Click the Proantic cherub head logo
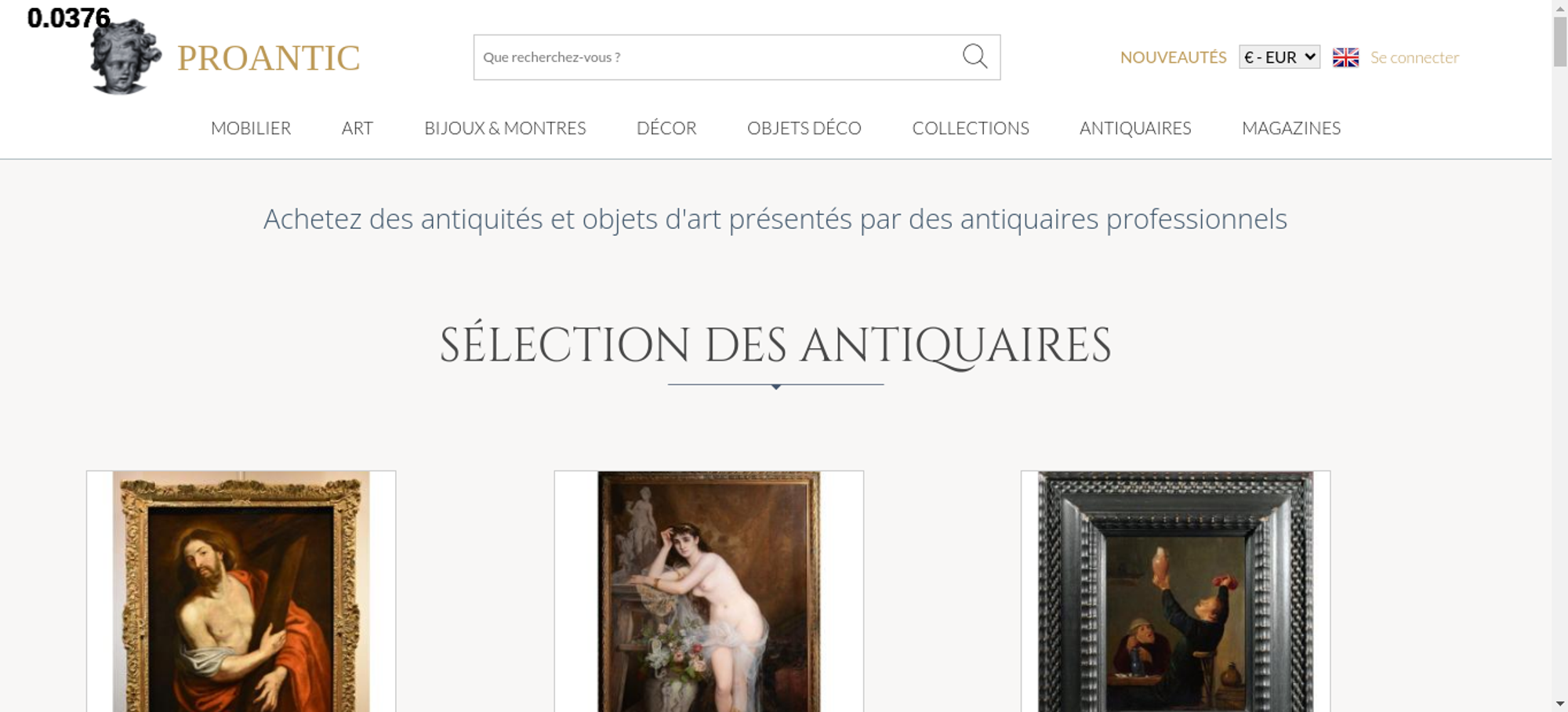Screen dimensions: 1568x712 [125, 57]
